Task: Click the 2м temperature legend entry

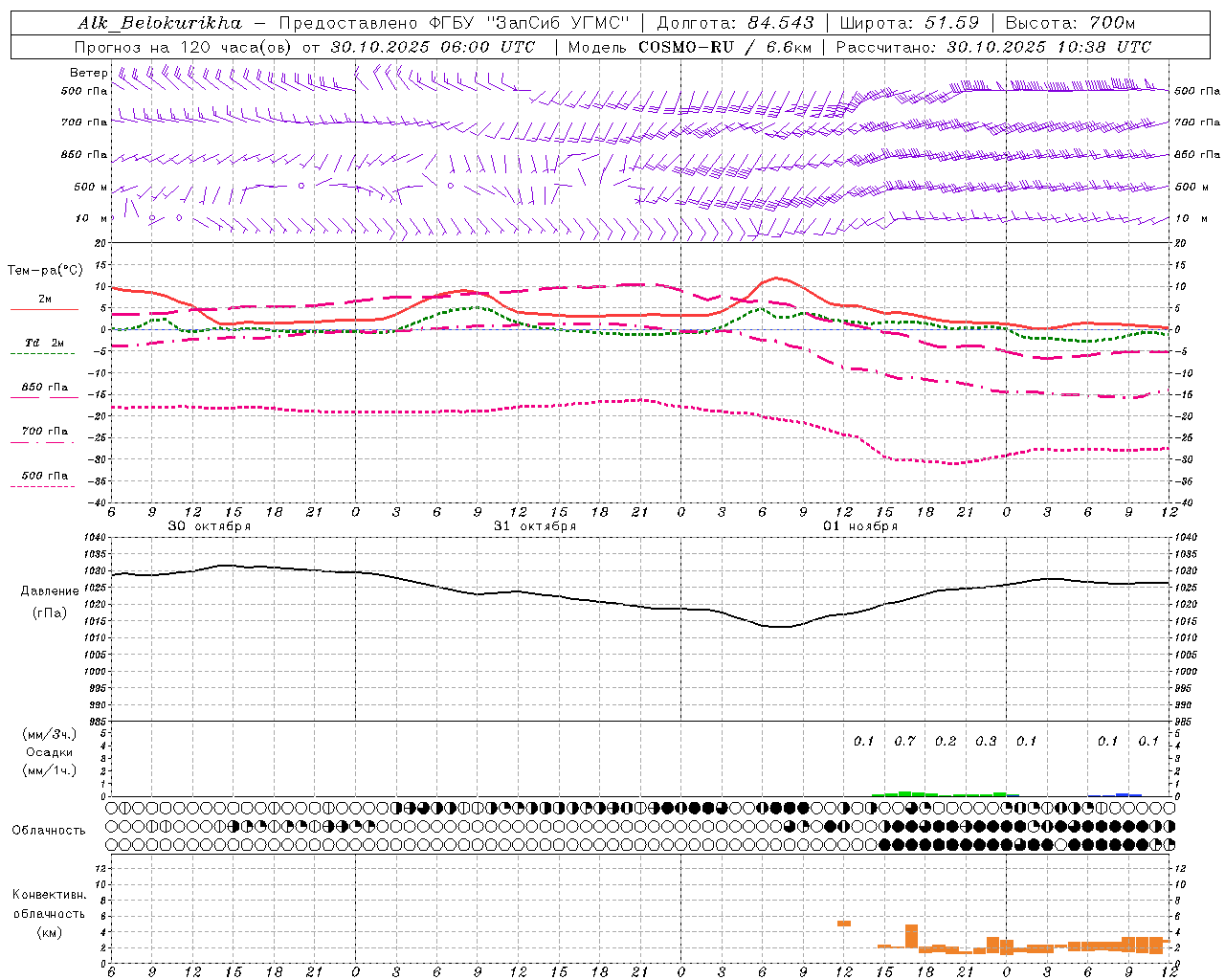Action: tap(45, 300)
